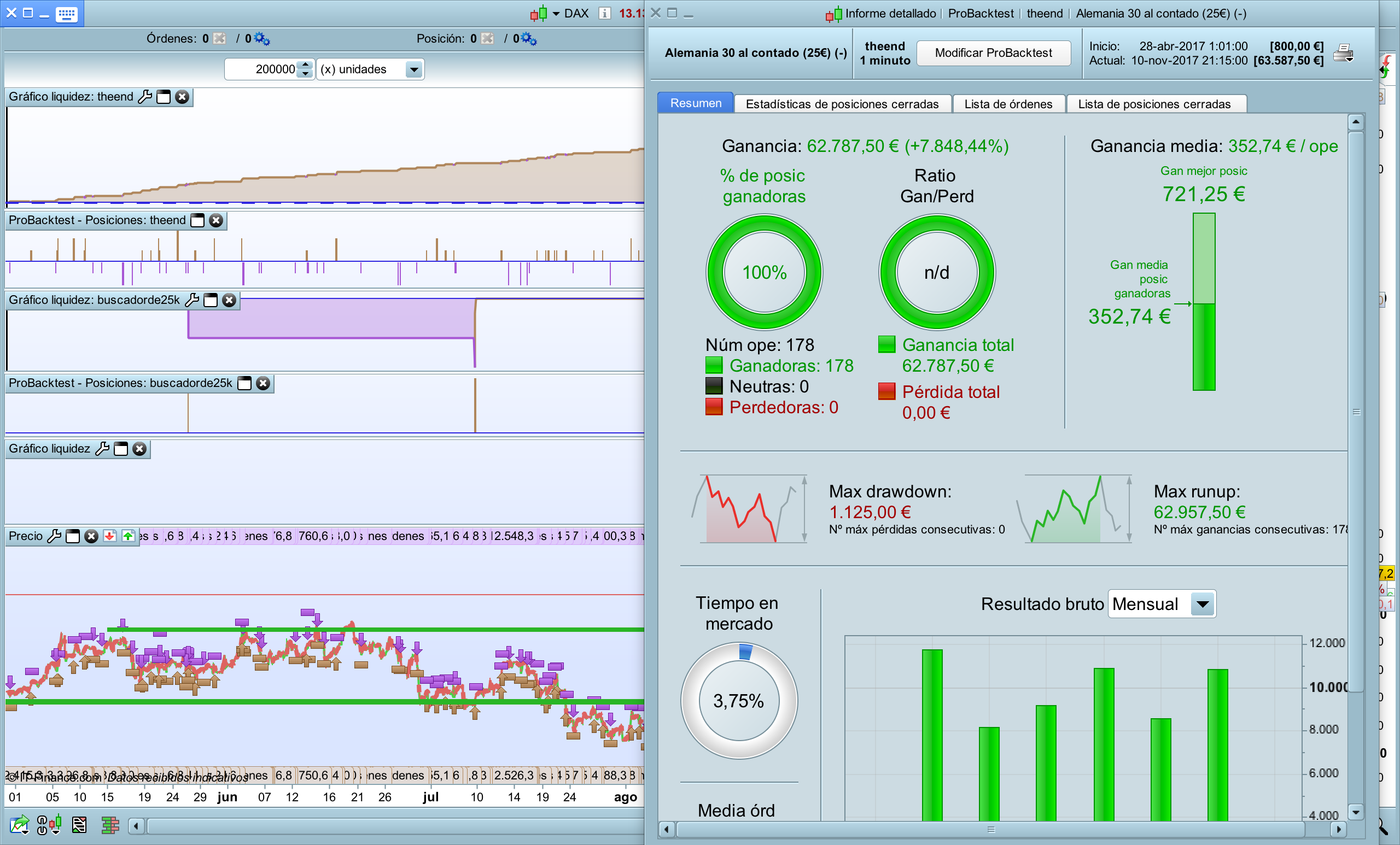Click the green up arrow in Precio panel
Screen dimensions: 1400x845
[x=129, y=536]
